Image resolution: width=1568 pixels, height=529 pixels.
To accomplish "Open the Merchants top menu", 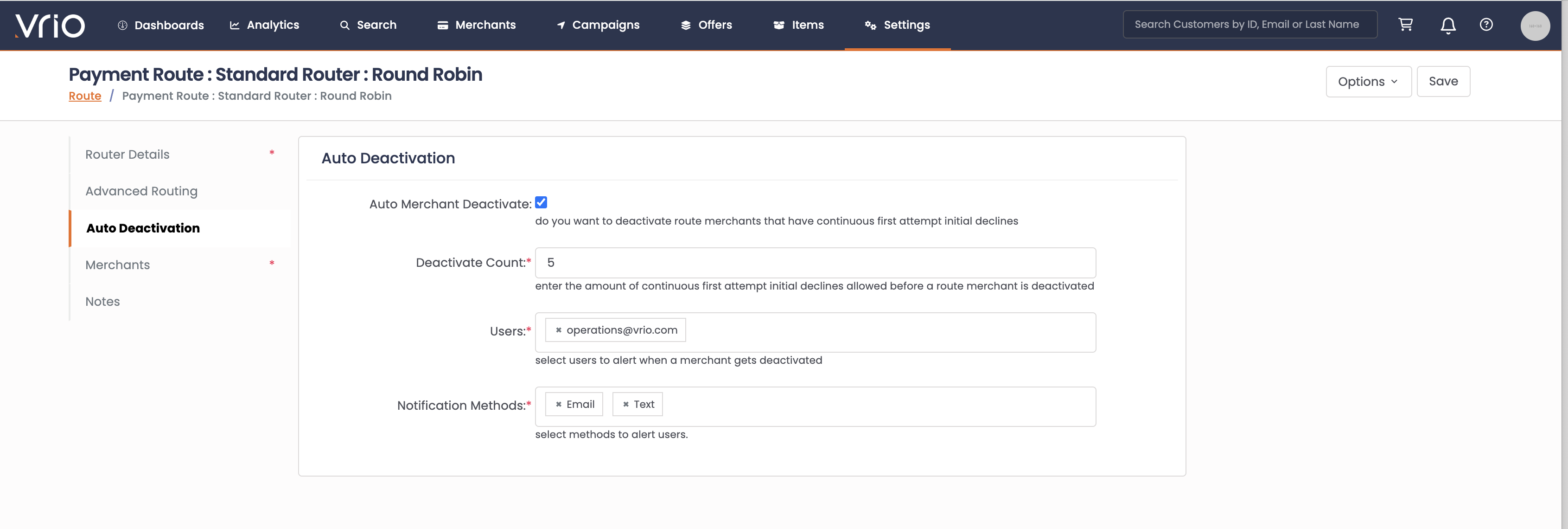I will click(476, 25).
